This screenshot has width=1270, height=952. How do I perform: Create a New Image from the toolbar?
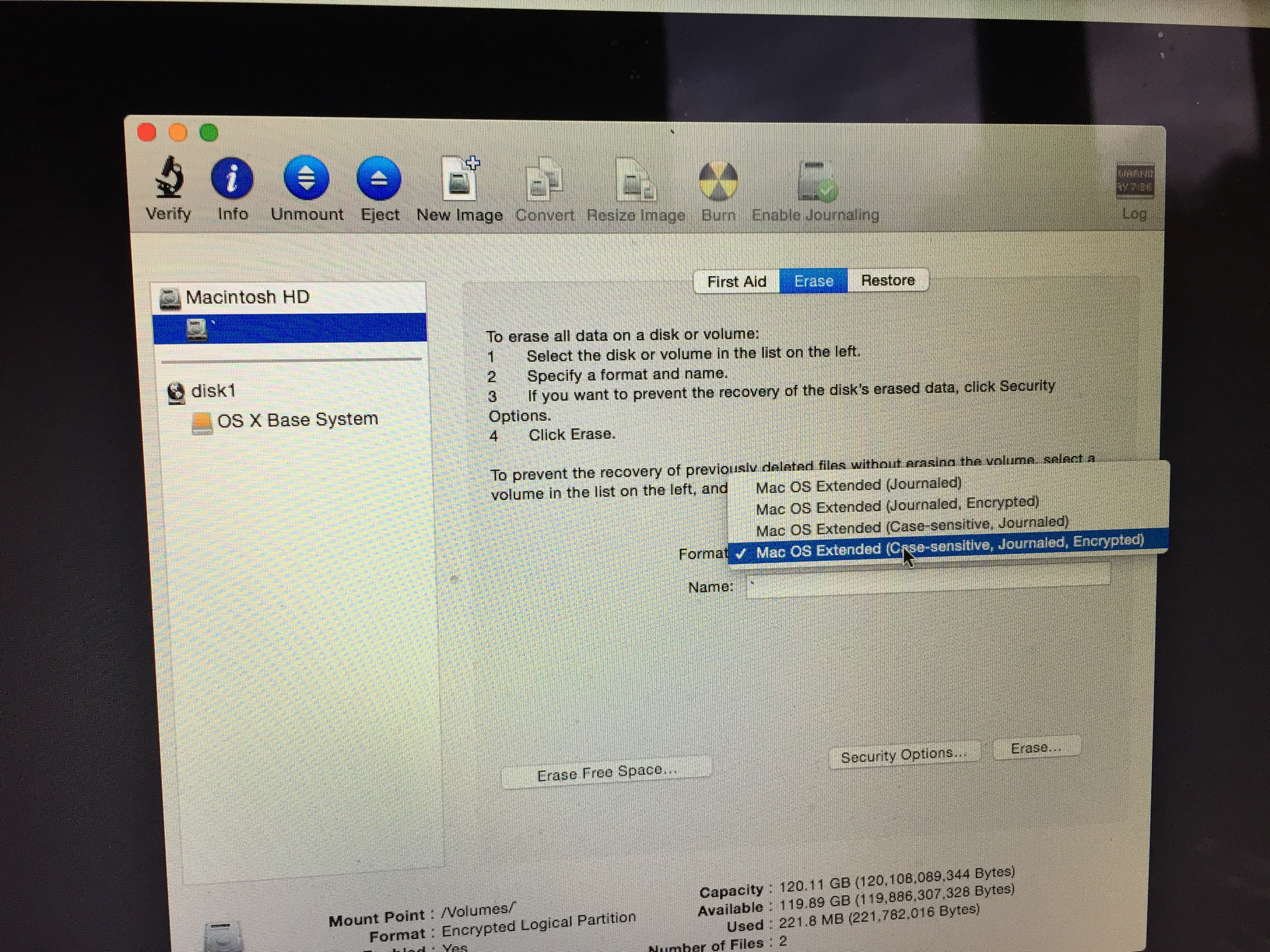point(460,178)
